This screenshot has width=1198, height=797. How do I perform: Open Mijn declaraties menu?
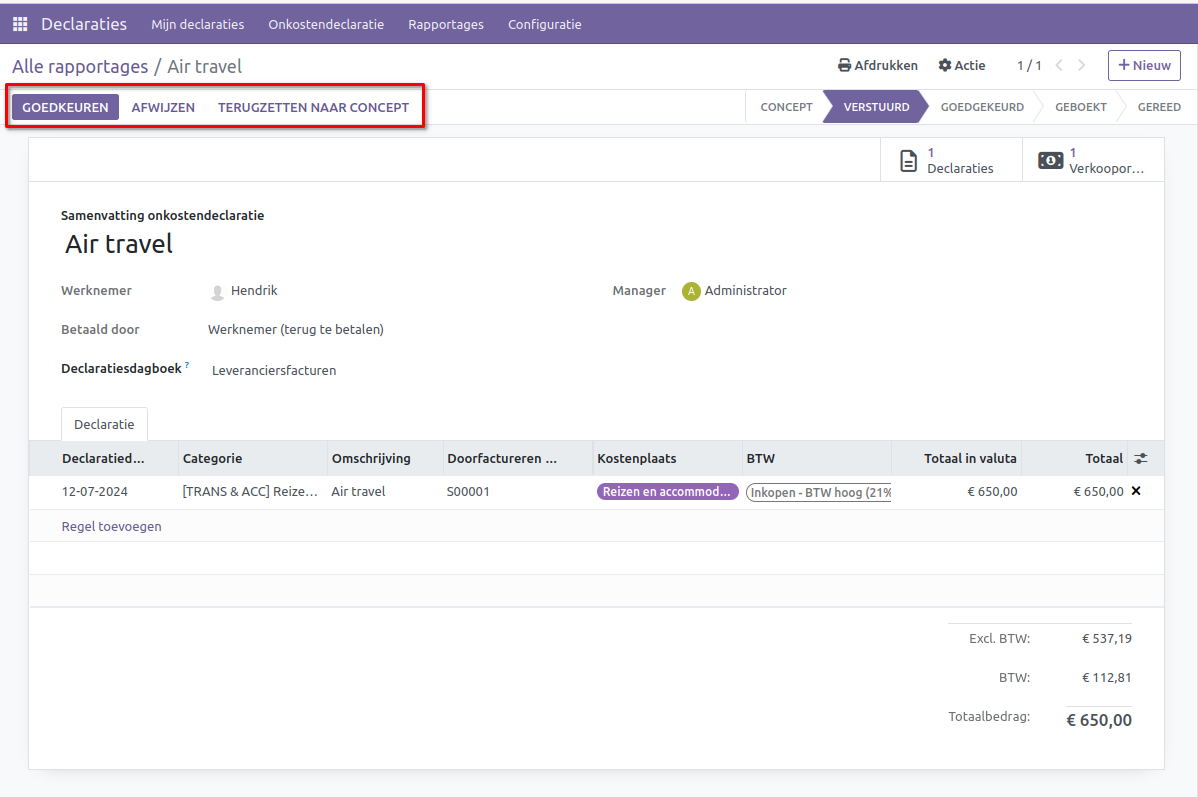pos(197,24)
